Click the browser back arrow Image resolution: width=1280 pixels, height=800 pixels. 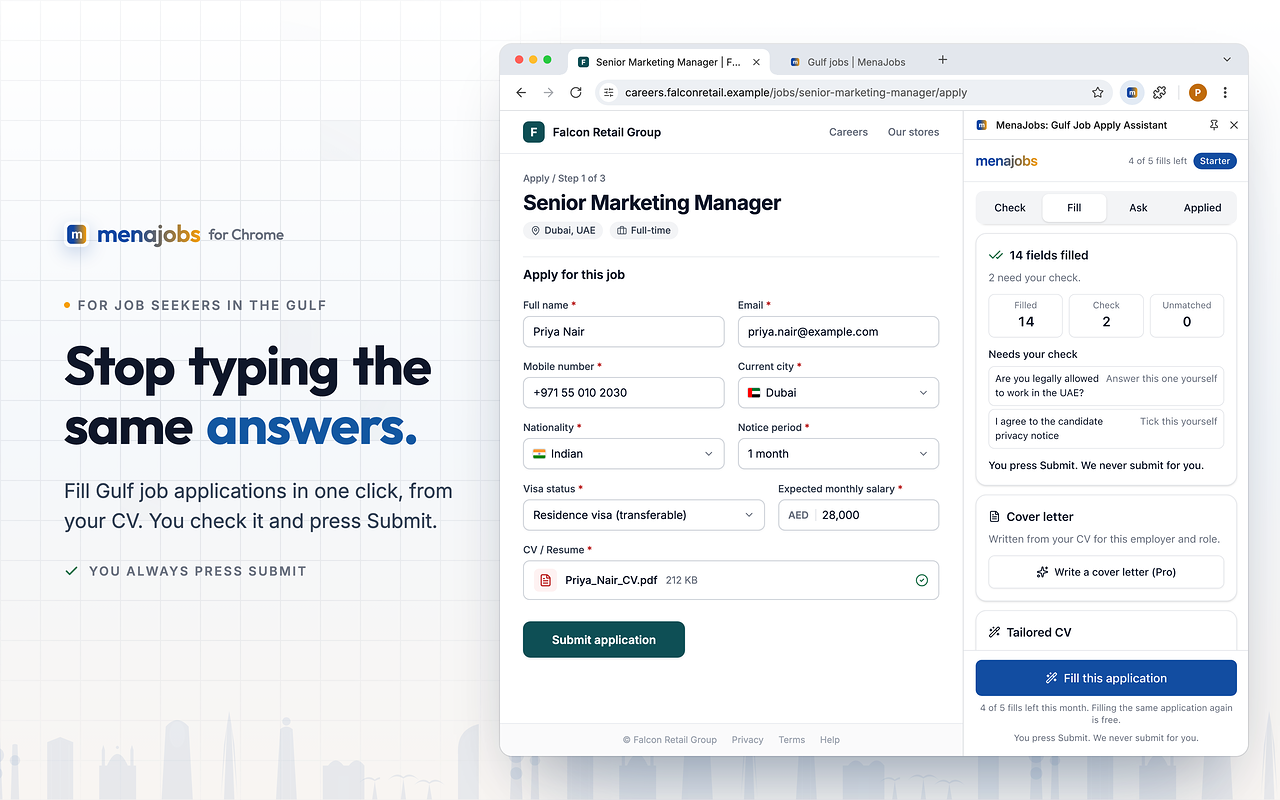(x=521, y=93)
